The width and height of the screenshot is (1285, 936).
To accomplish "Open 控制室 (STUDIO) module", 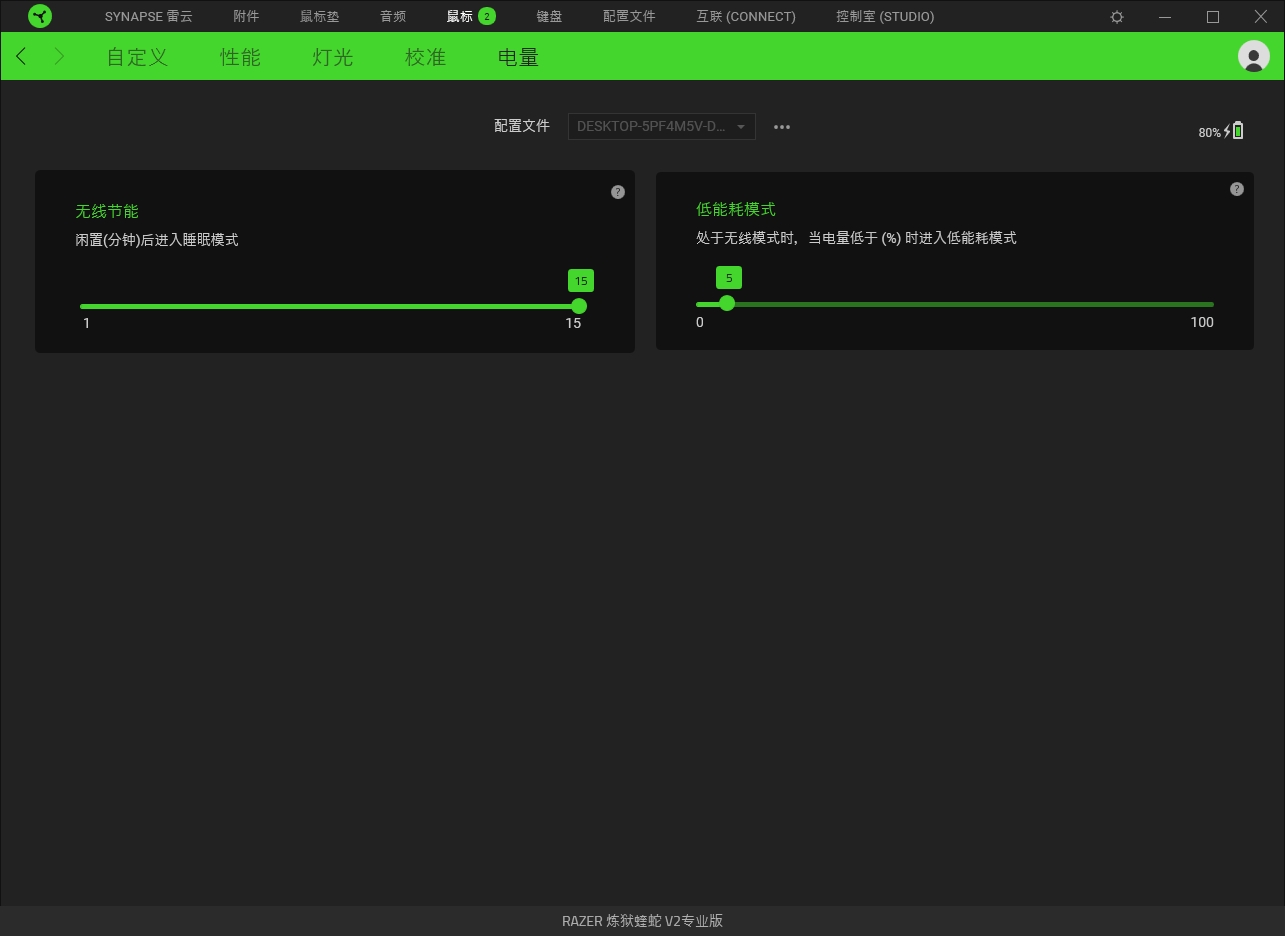I will 885,17.
